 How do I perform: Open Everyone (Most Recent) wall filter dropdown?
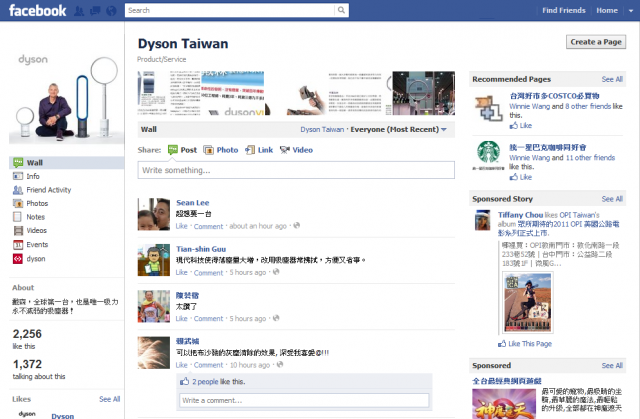pyautogui.click(x=398, y=129)
